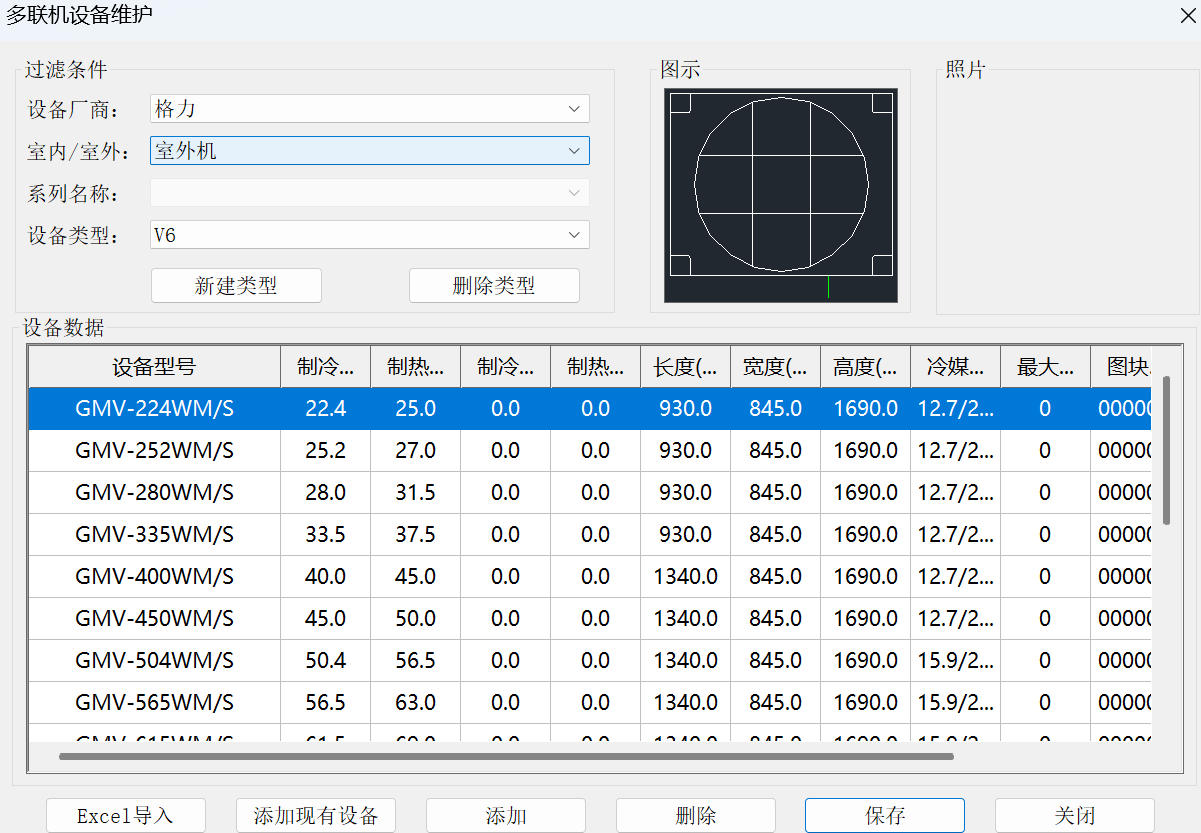The height and width of the screenshot is (833, 1201).
Task: Click cooling value 33.5 in GMV-335WM/S row
Action: (x=325, y=535)
